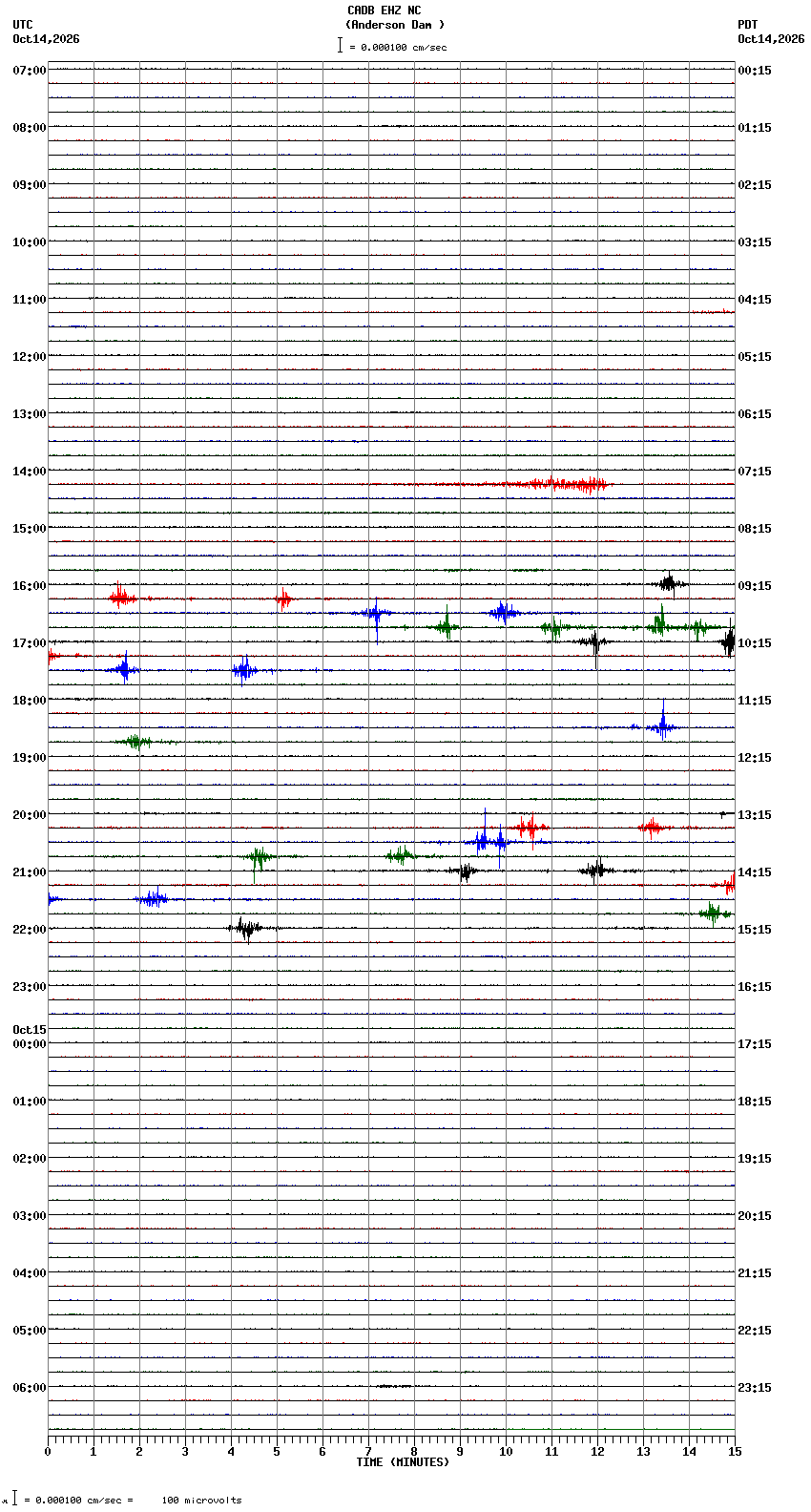This screenshot has height=1512, width=811.
Task: Click the PDT time label "09:15"
Action: [755, 586]
